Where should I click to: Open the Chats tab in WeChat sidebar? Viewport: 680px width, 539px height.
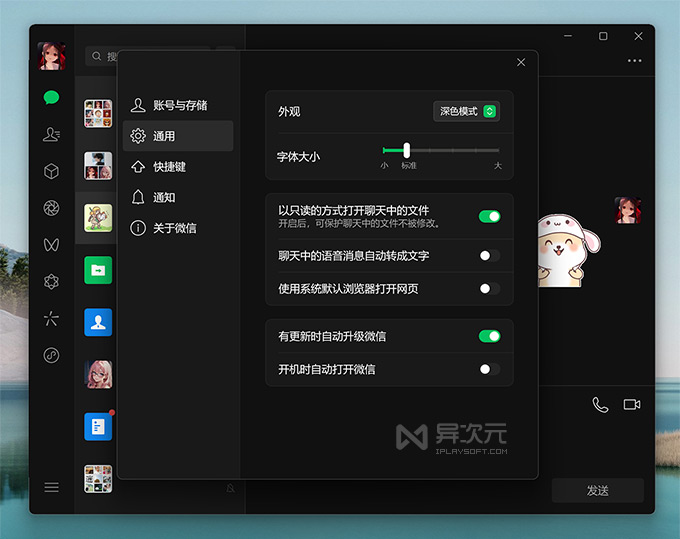coord(51,98)
